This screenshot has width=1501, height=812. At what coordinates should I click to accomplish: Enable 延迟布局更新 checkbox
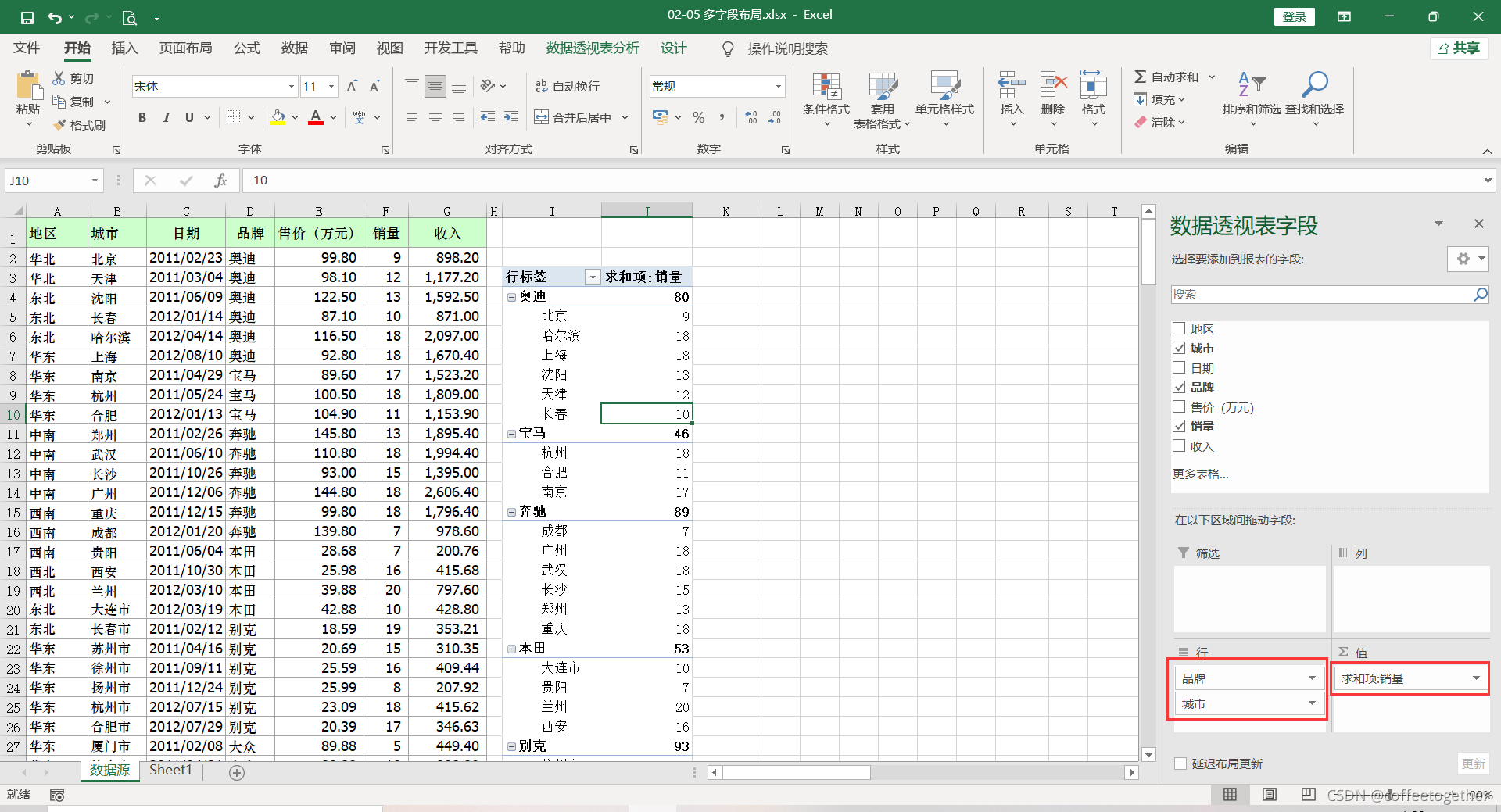[1180, 764]
